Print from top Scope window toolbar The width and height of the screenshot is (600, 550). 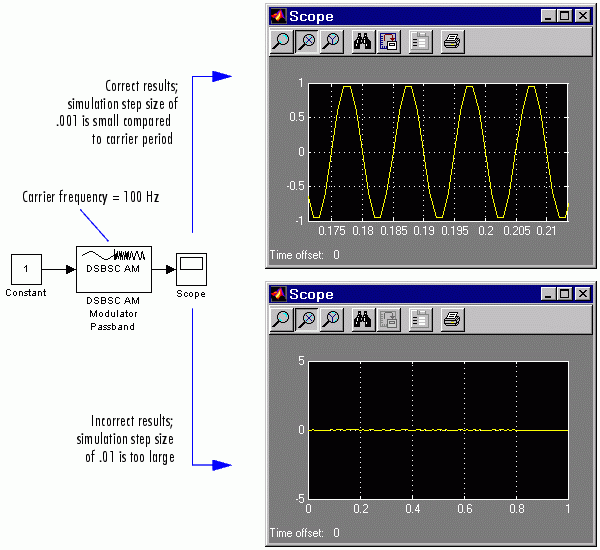453,41
